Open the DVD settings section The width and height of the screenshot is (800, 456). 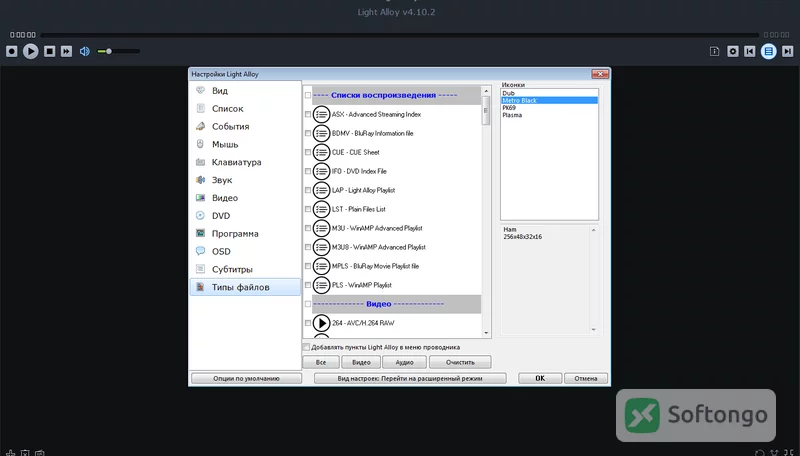pos(245,215)
